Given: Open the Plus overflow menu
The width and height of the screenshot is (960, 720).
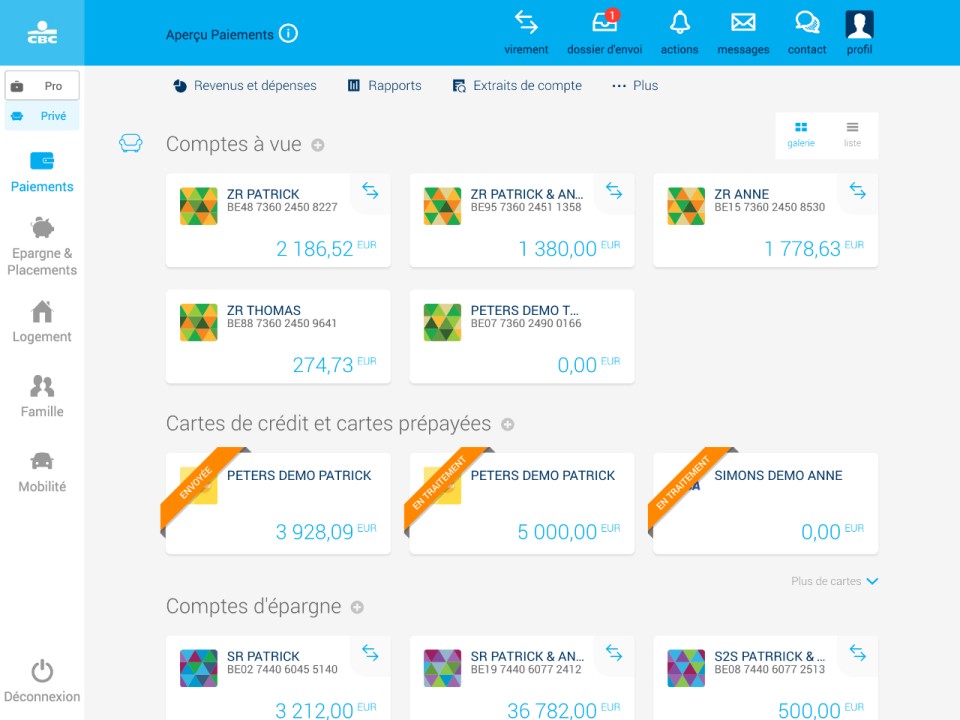Looking at the screenshot, I should (635, 86).
